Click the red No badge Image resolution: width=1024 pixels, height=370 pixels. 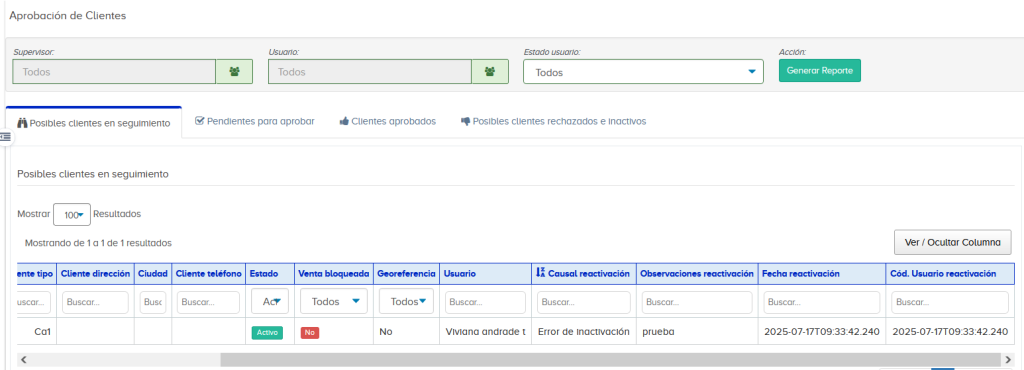[x=310, y=332]
